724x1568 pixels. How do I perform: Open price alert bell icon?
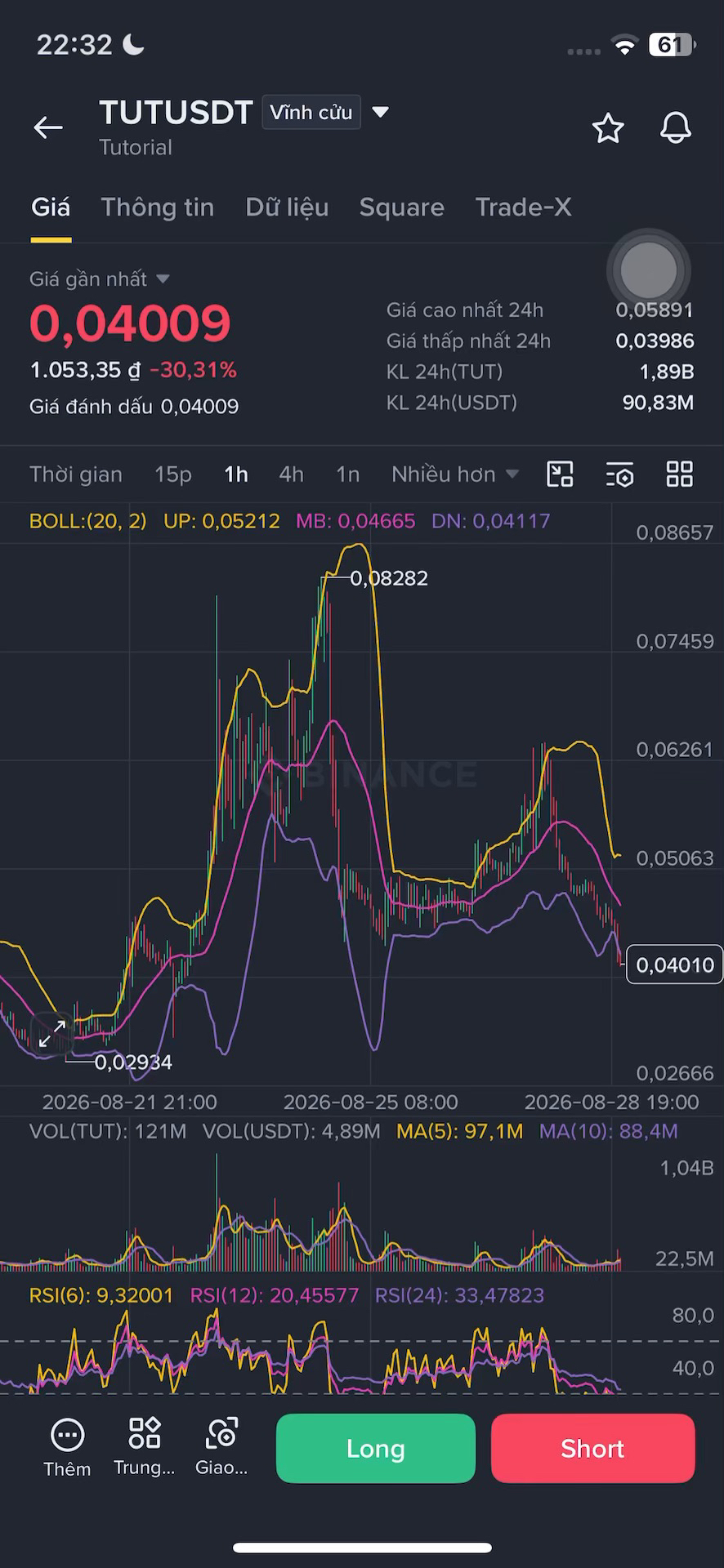point(676,128)
